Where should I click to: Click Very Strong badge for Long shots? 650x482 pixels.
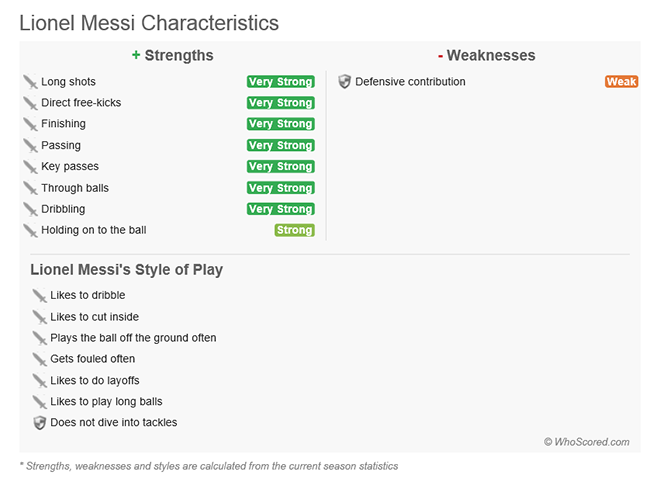(281, 82)
